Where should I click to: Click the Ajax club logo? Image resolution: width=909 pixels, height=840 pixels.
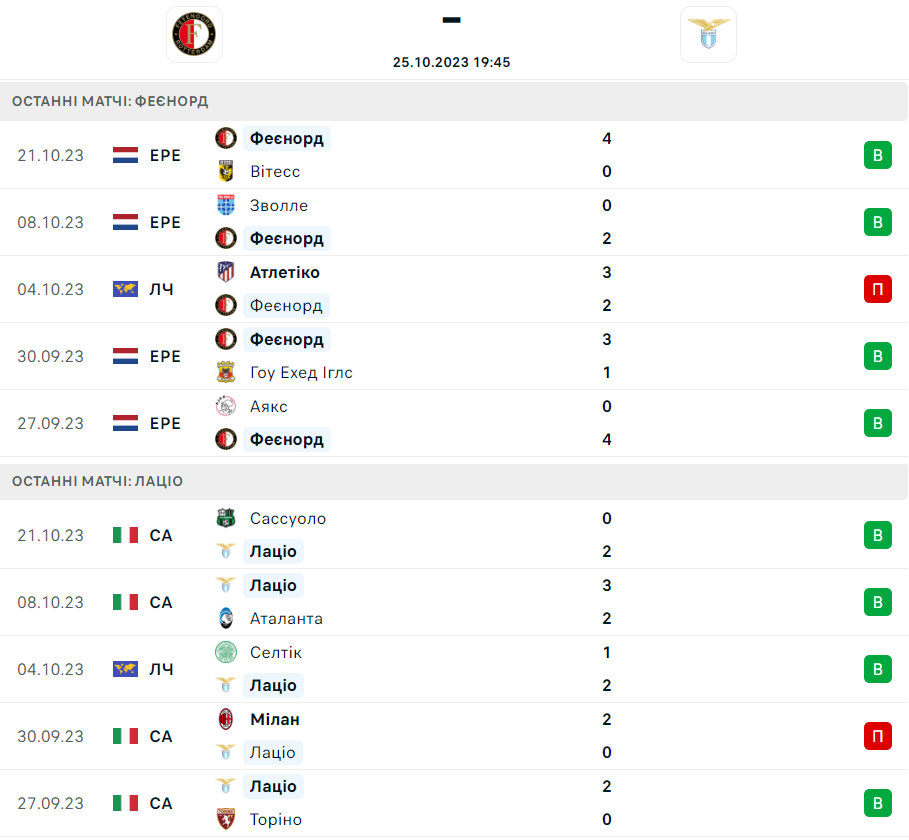(x=226, y=406)
